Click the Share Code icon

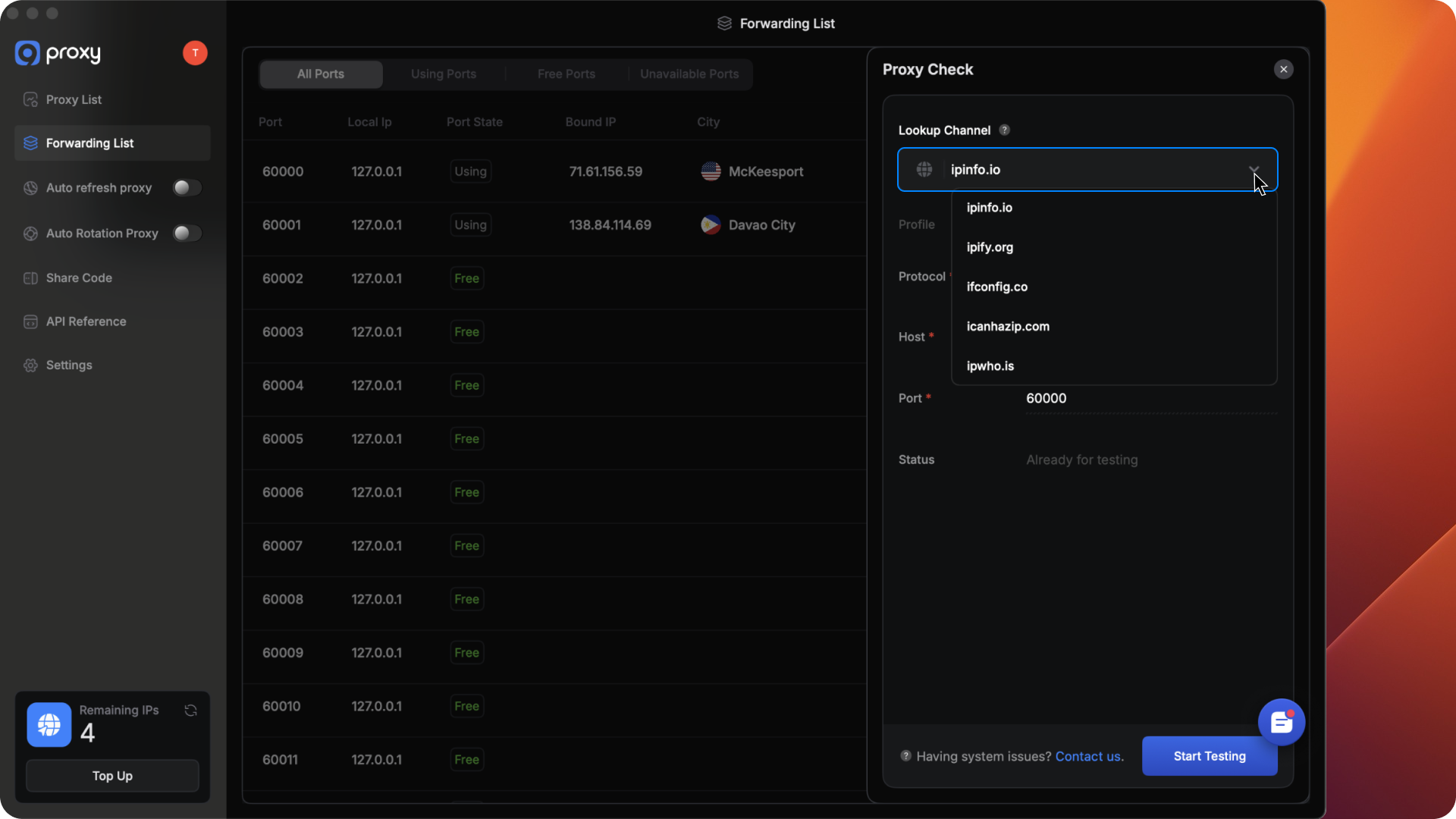30,278
